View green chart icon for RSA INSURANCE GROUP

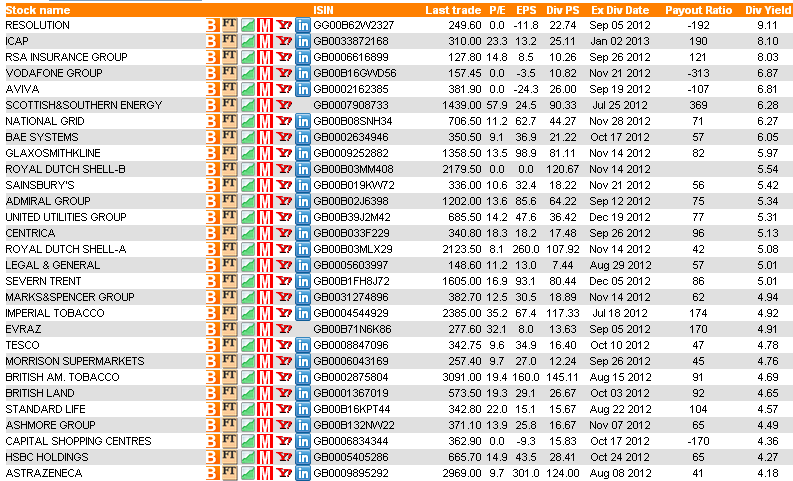pos(247,57)
